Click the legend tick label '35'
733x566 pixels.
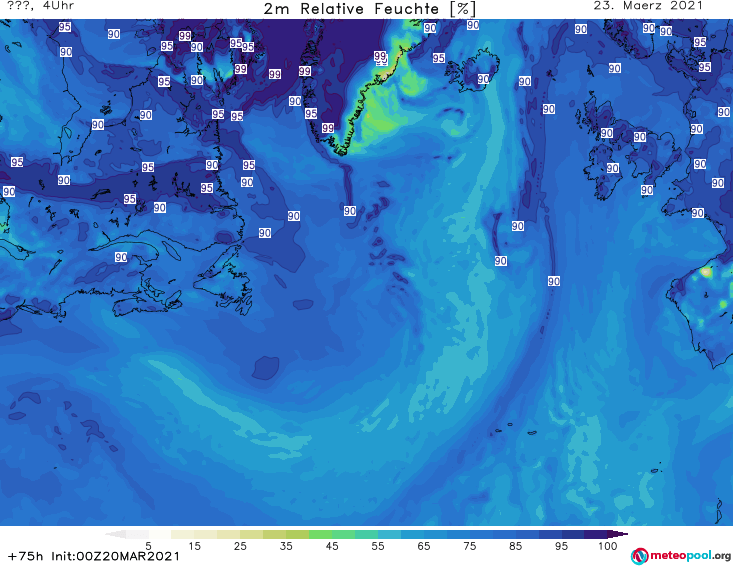point(286,546)
